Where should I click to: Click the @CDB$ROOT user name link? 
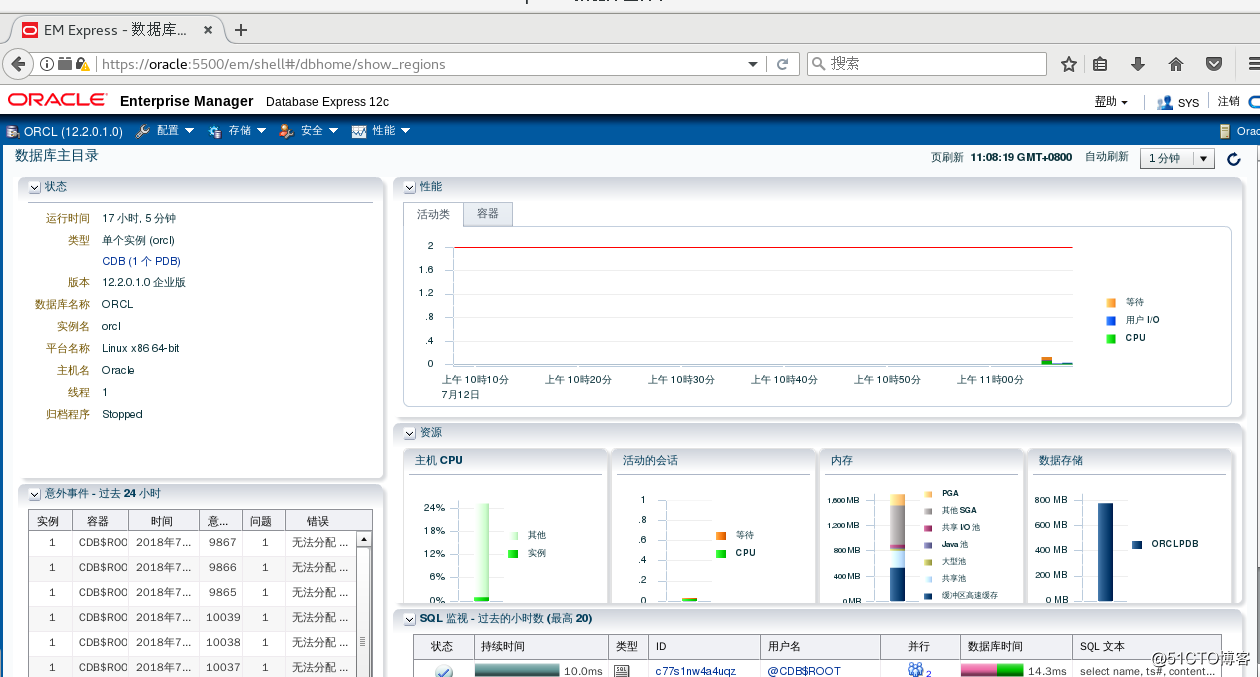[804, 671]
